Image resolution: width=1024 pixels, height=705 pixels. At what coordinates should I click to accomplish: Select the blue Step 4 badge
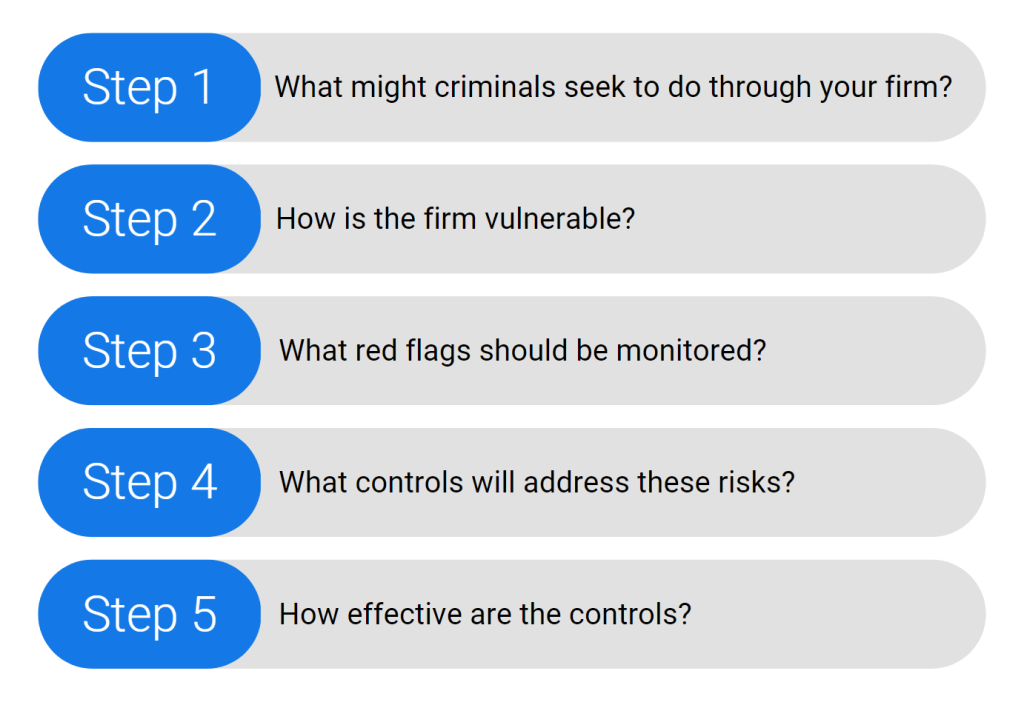[x=150, y=482]
